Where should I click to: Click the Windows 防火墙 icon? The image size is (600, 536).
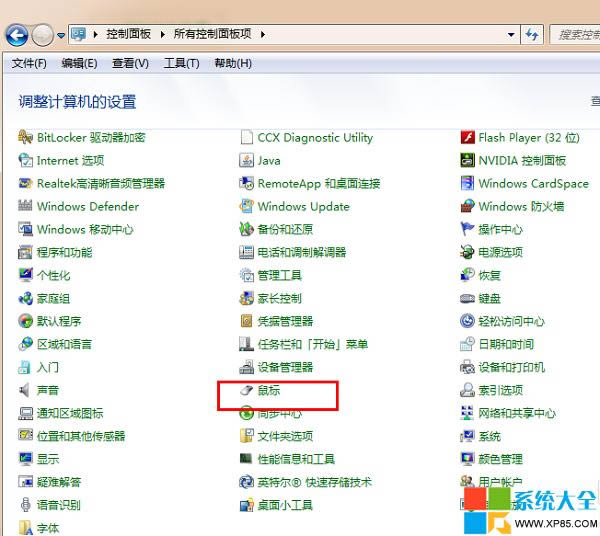pos(467,206)
